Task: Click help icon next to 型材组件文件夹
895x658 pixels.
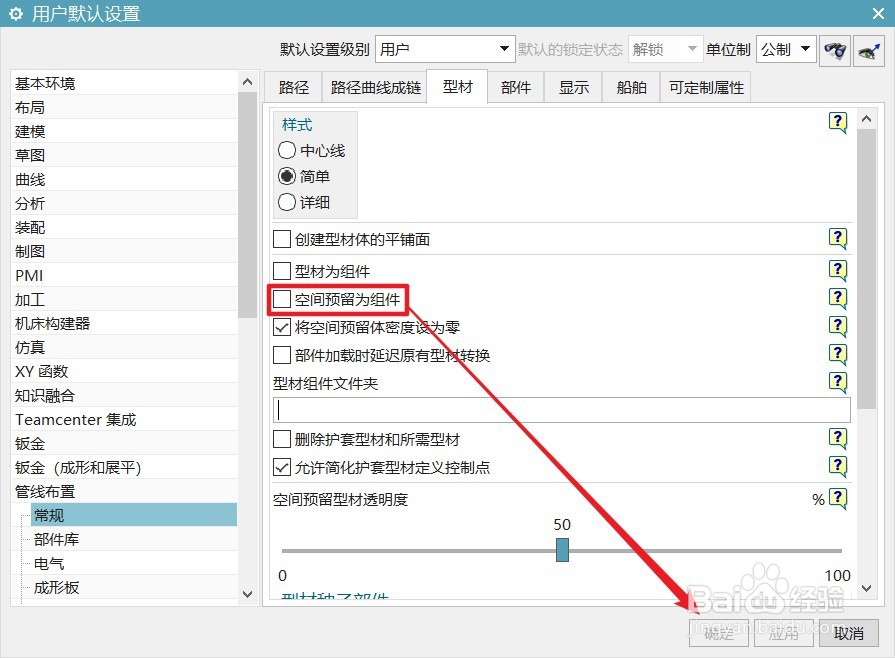Action: [838, 382]
